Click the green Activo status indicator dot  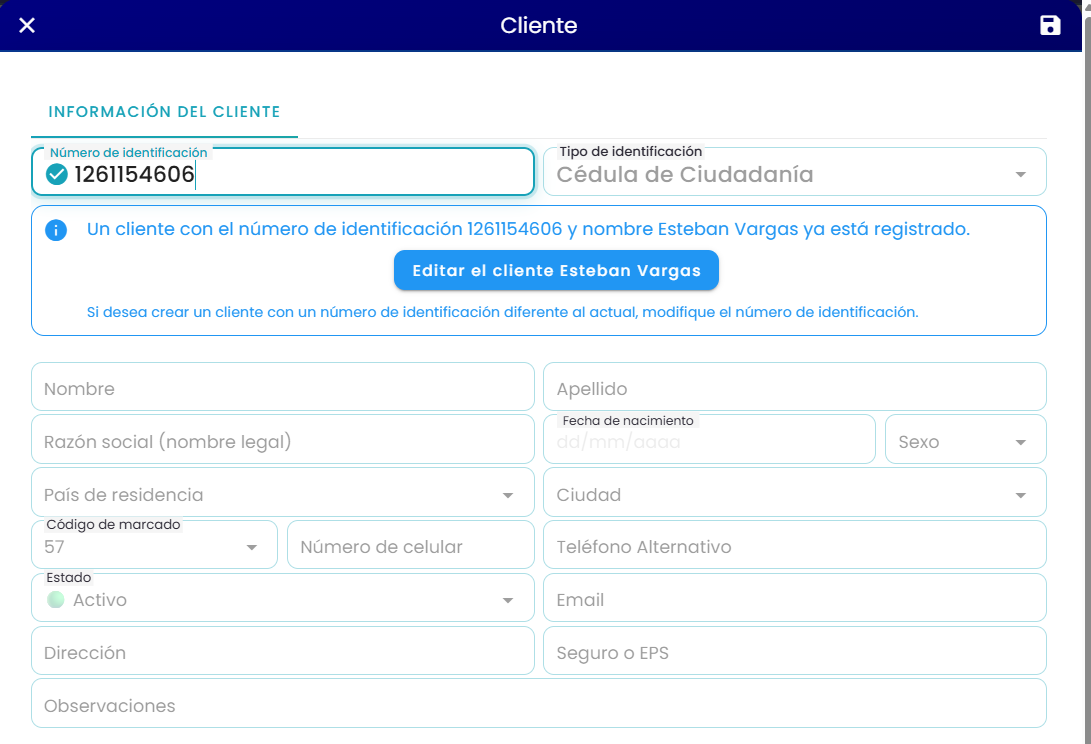point(56,599)
